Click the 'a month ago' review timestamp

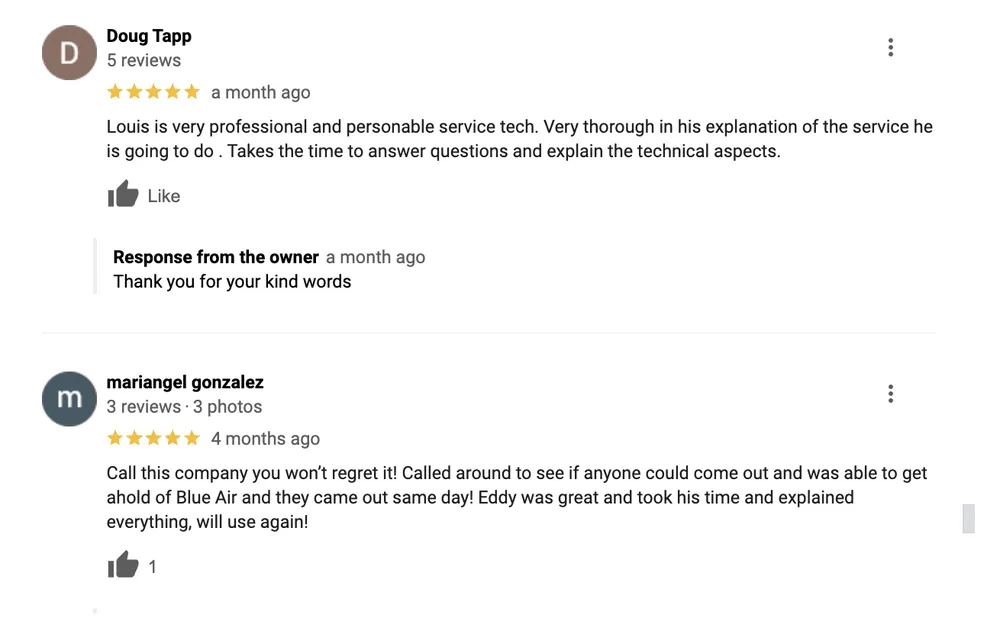(261, 92)
